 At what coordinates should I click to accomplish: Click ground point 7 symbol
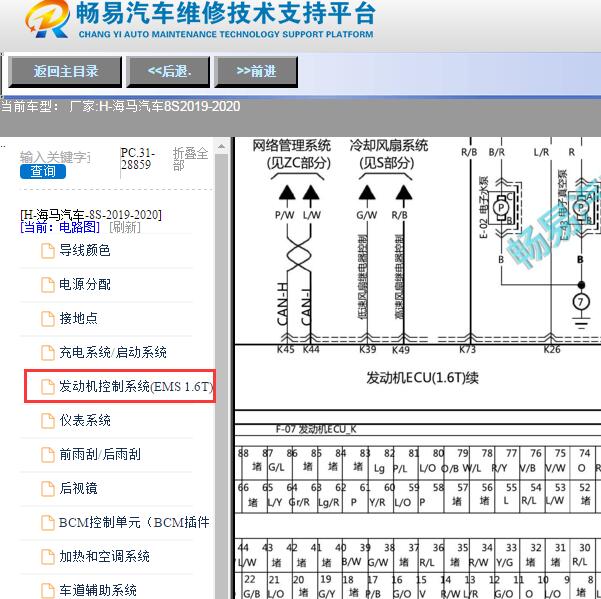pyautogui.click(x=581, y=302)
